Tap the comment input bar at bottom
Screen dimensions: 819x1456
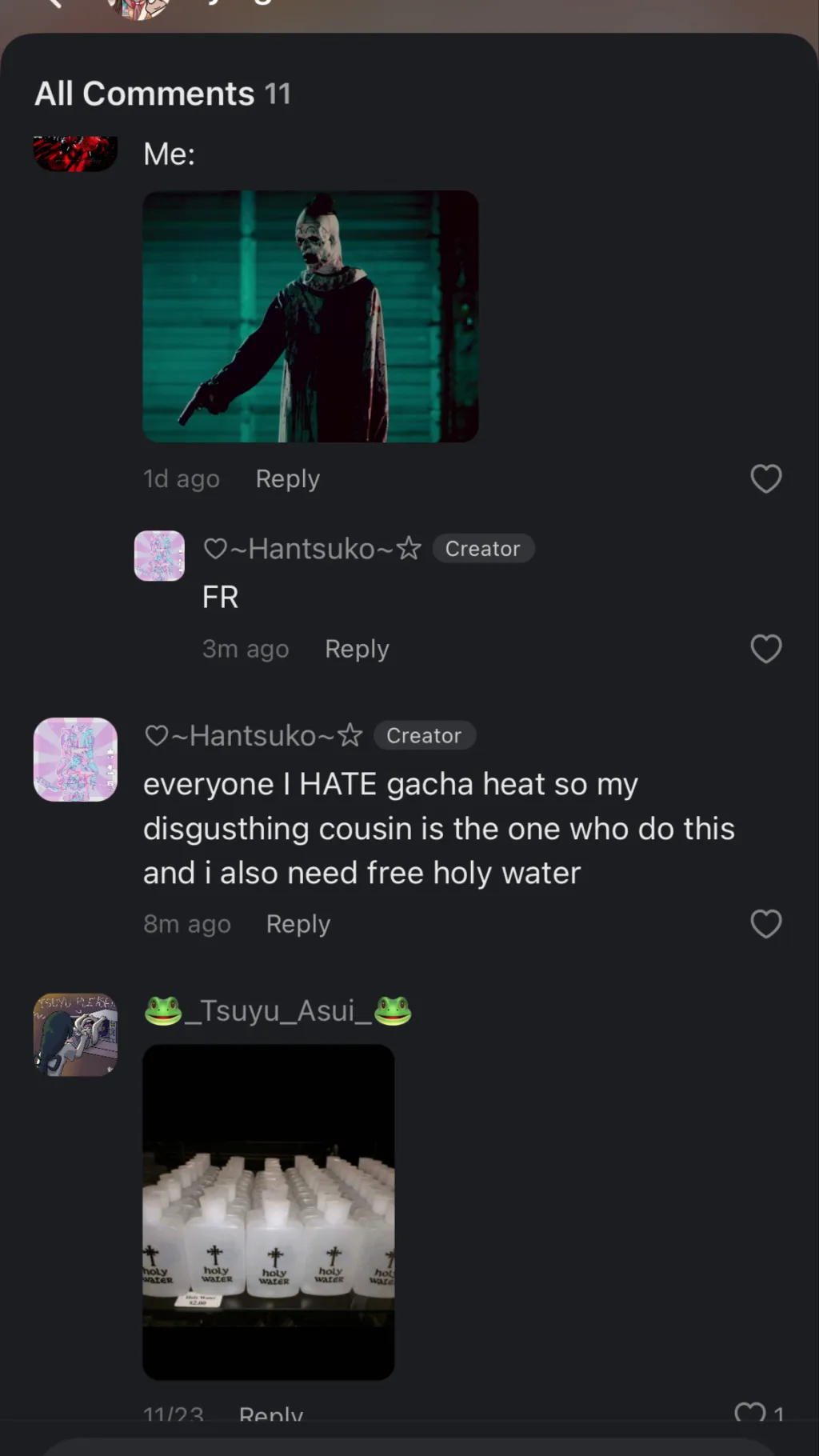click(x=409, y=1446)
